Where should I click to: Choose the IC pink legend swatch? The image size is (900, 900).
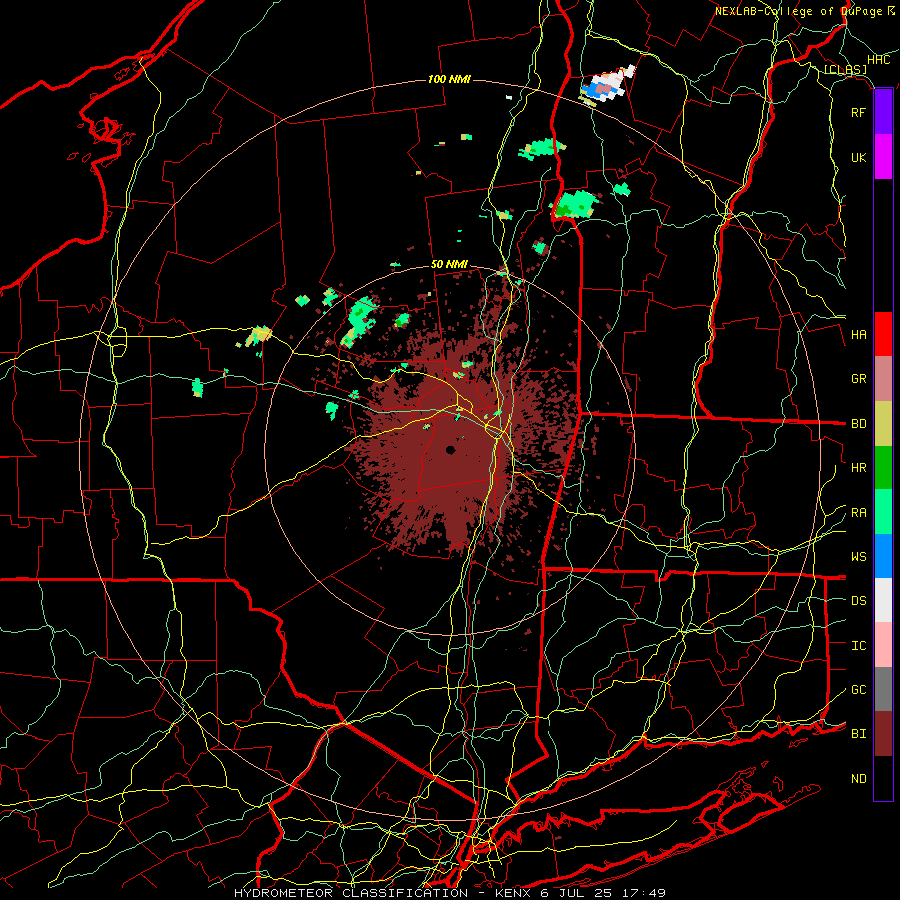click(883, 645)
